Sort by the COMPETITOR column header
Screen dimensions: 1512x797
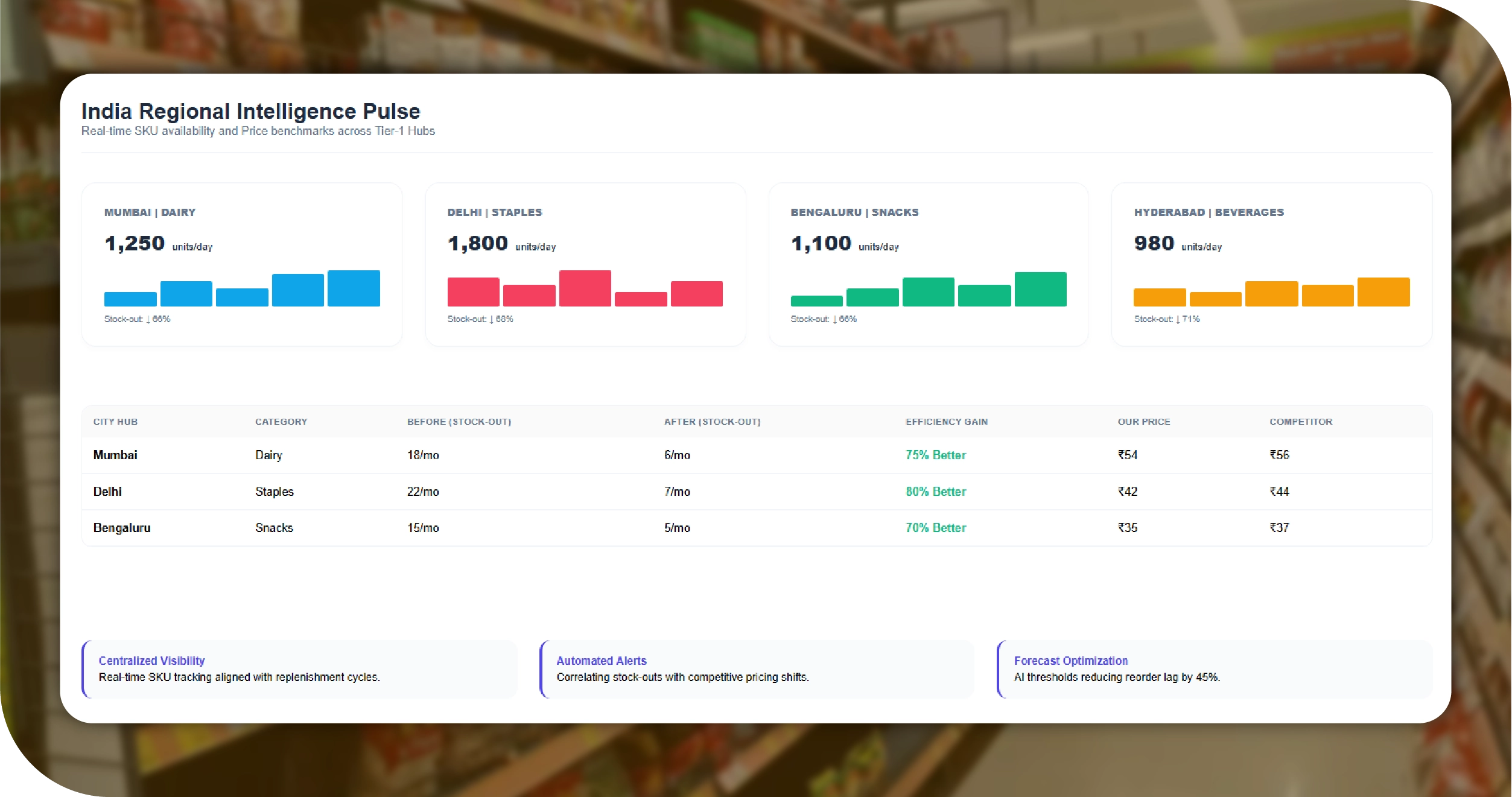tap(1300, 422)
